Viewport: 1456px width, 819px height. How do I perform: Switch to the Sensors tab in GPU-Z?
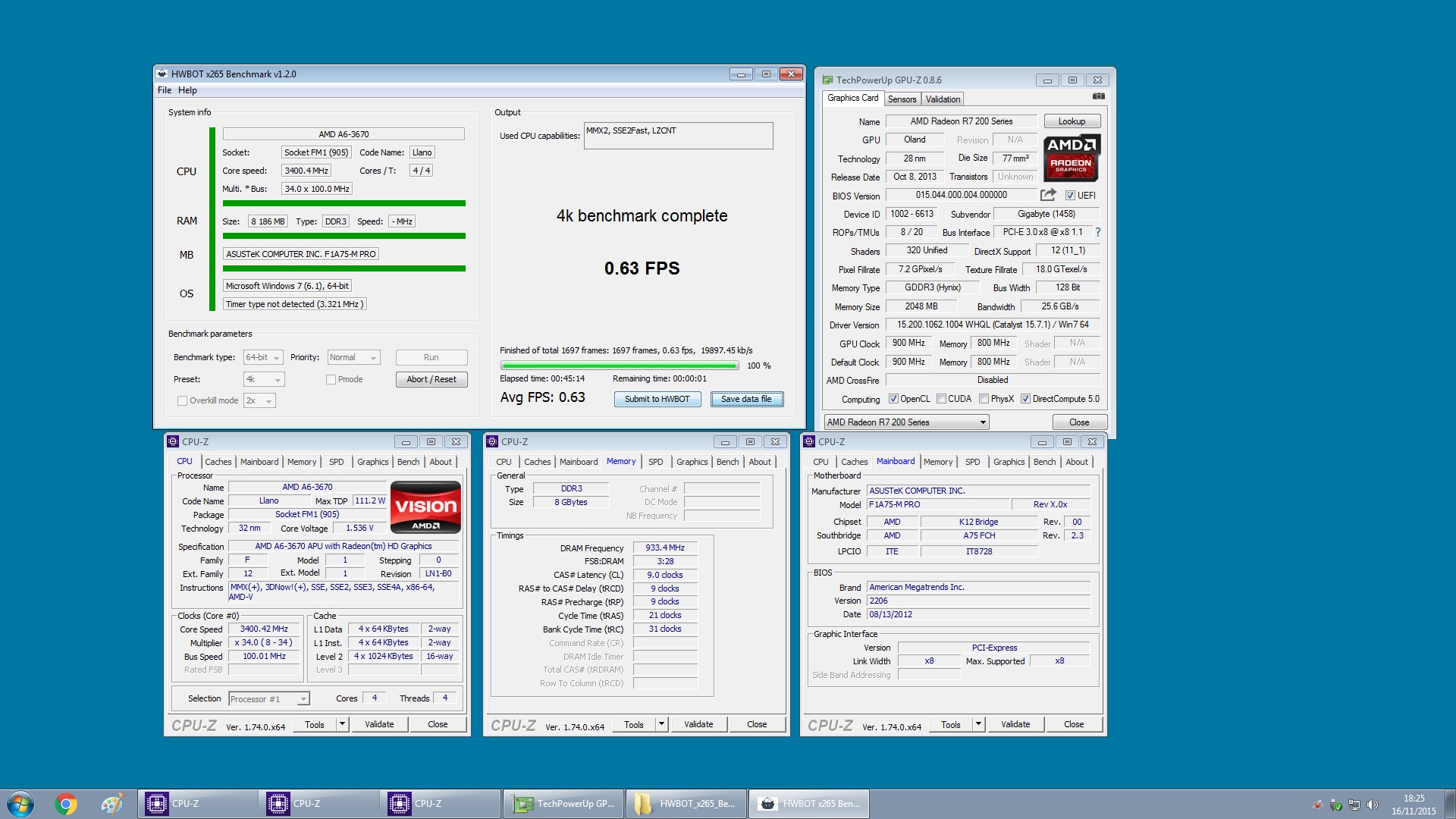click(x=902, y=99)
